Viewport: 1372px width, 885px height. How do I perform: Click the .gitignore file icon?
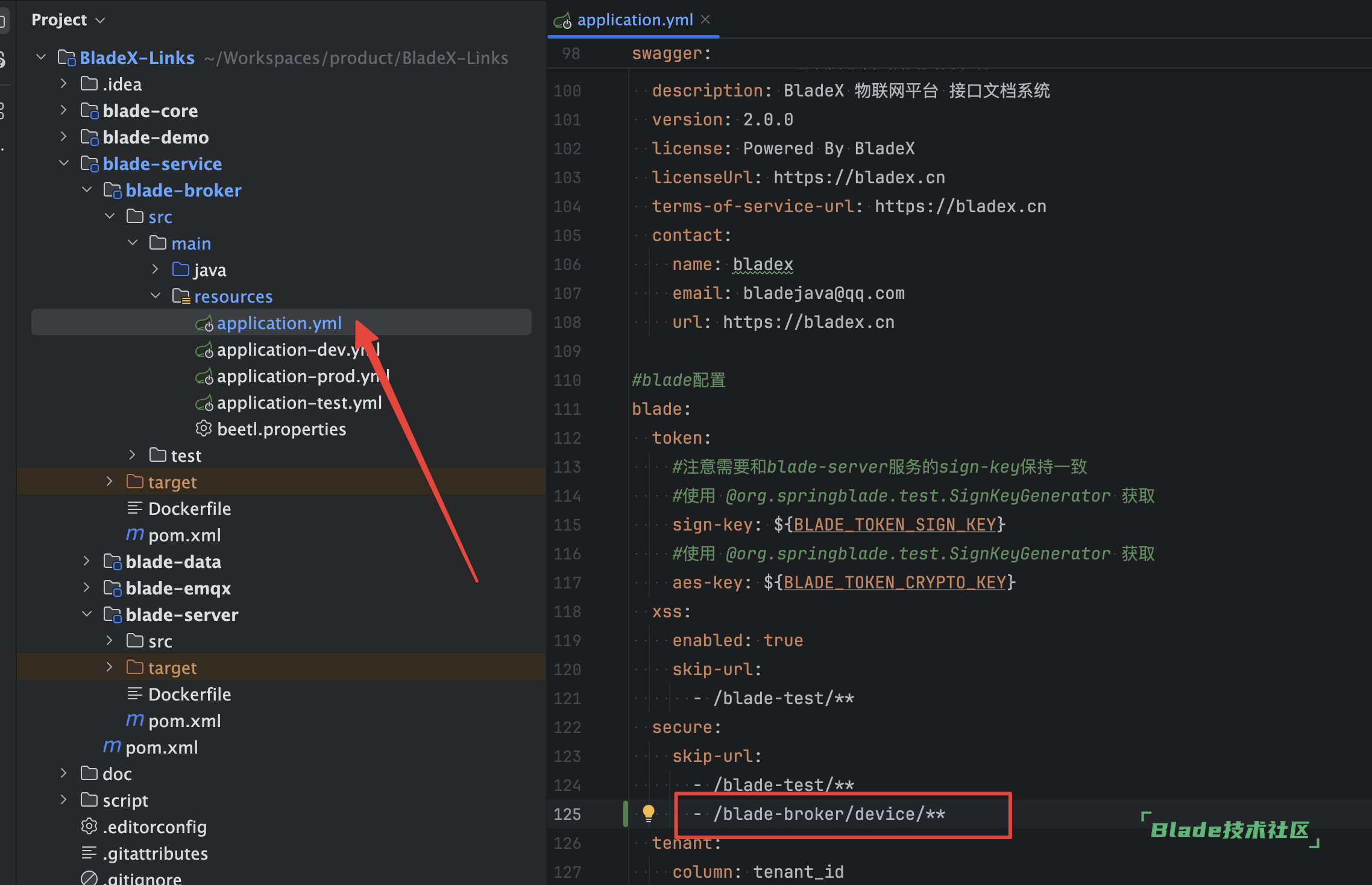tap(89, 878)
